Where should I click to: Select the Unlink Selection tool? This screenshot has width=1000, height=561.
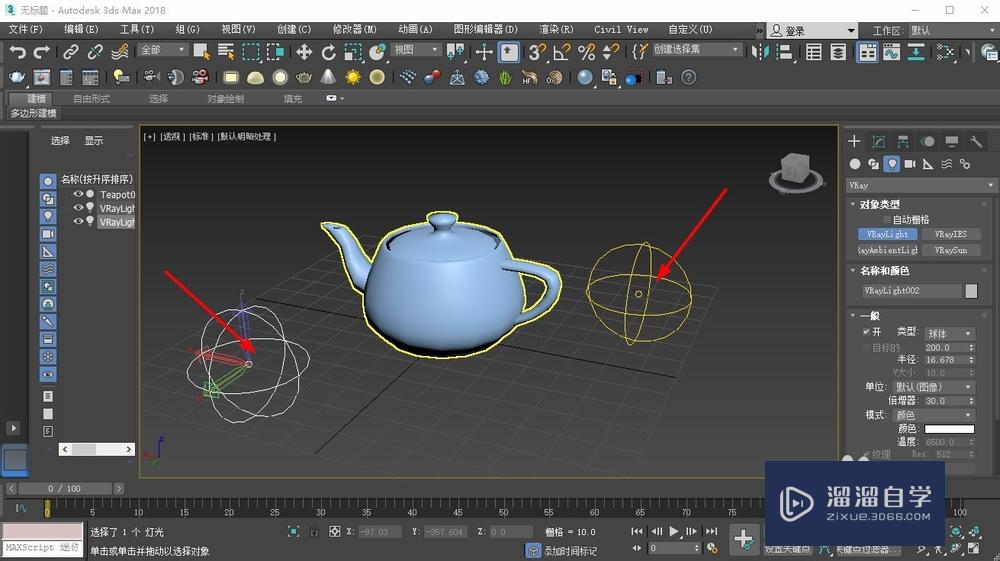click(x=95, y=52)
